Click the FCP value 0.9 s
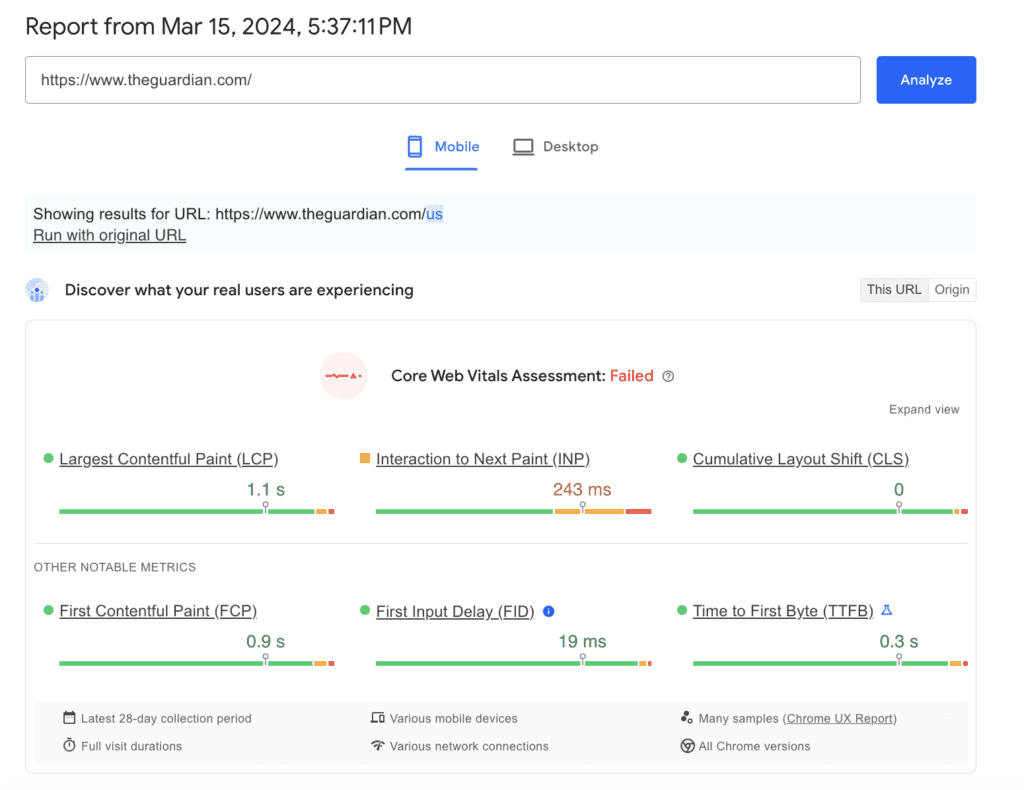1024x790 pixels. [x=265, y=641]
